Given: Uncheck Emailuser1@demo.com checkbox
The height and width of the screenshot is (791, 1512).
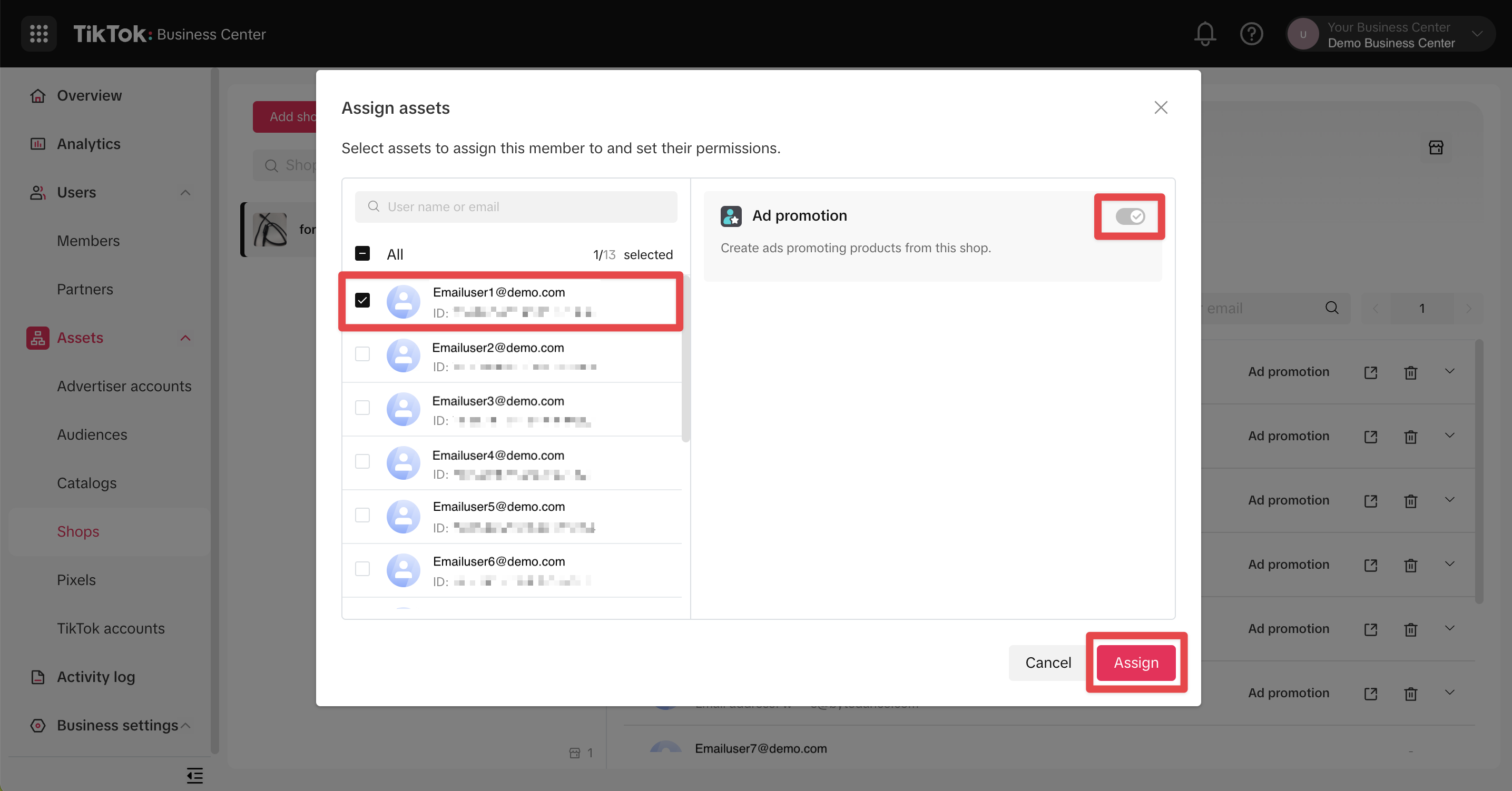Looking at the screenshot, I should [362, 300].
